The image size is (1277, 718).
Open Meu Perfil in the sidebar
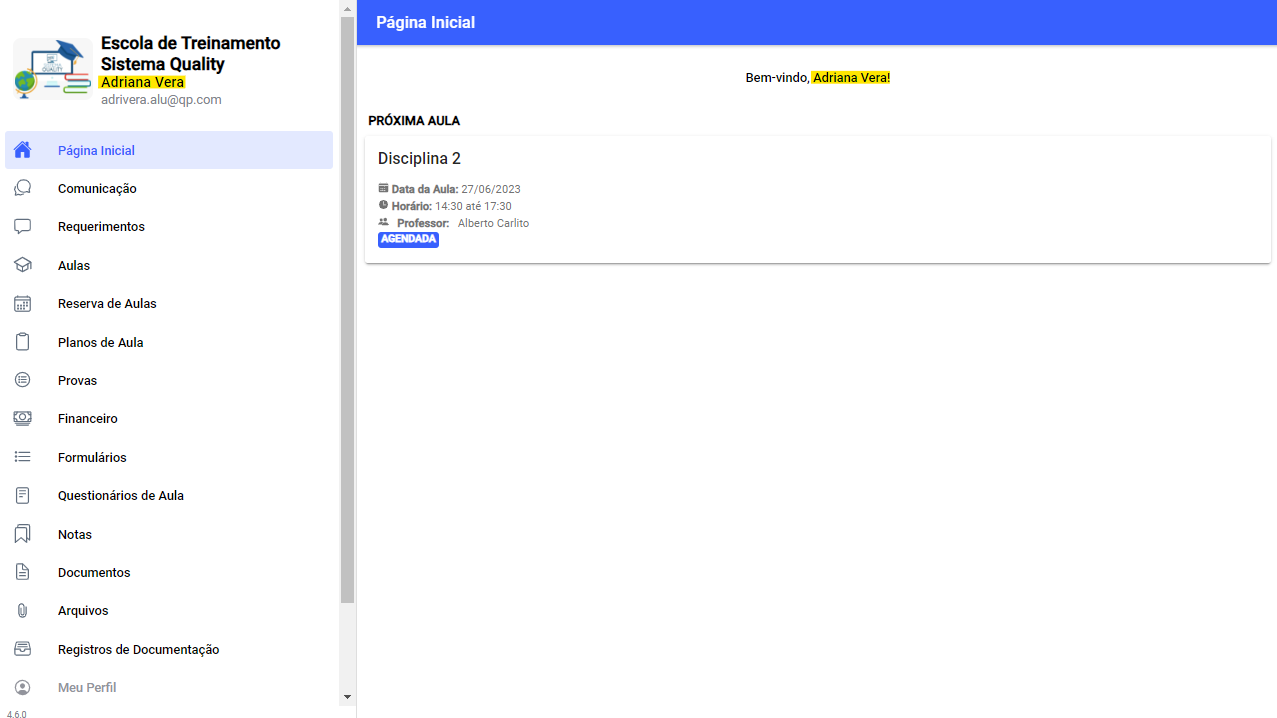87,688
